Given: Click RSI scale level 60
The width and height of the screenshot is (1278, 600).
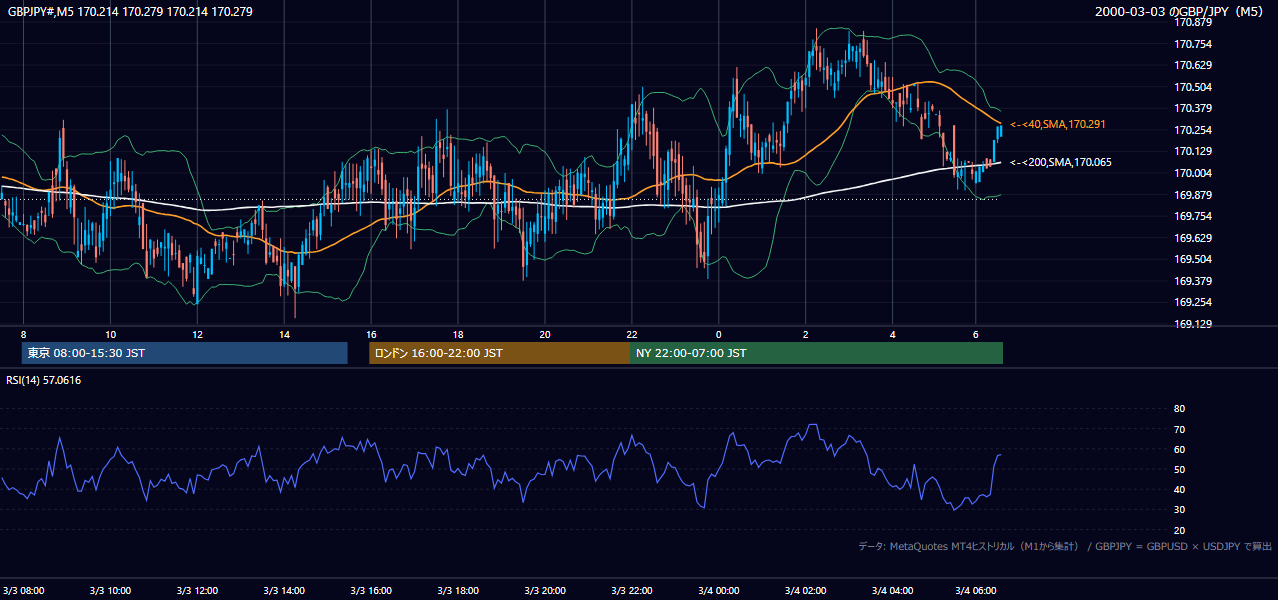Looking at the screenshot, I should 1179,449.
